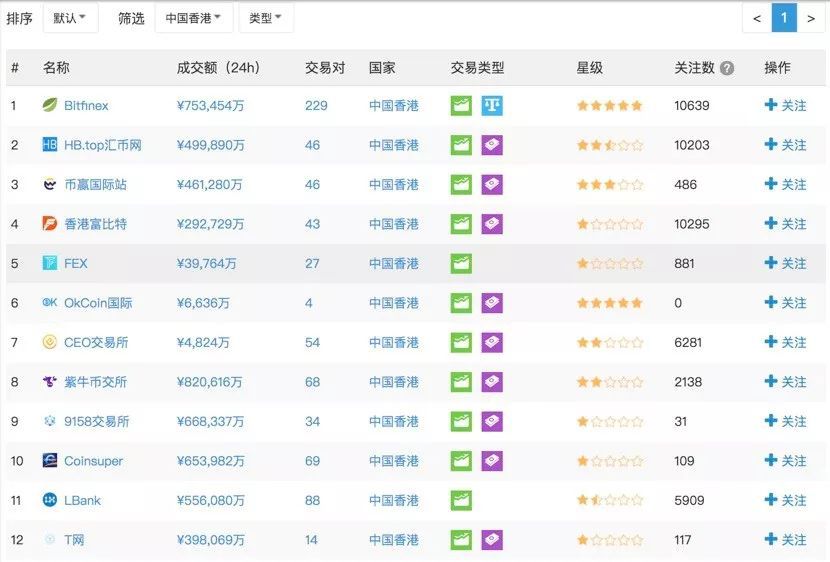
Task: Click the Bitfinex leaf logo icon
Action: click(50, 105)
